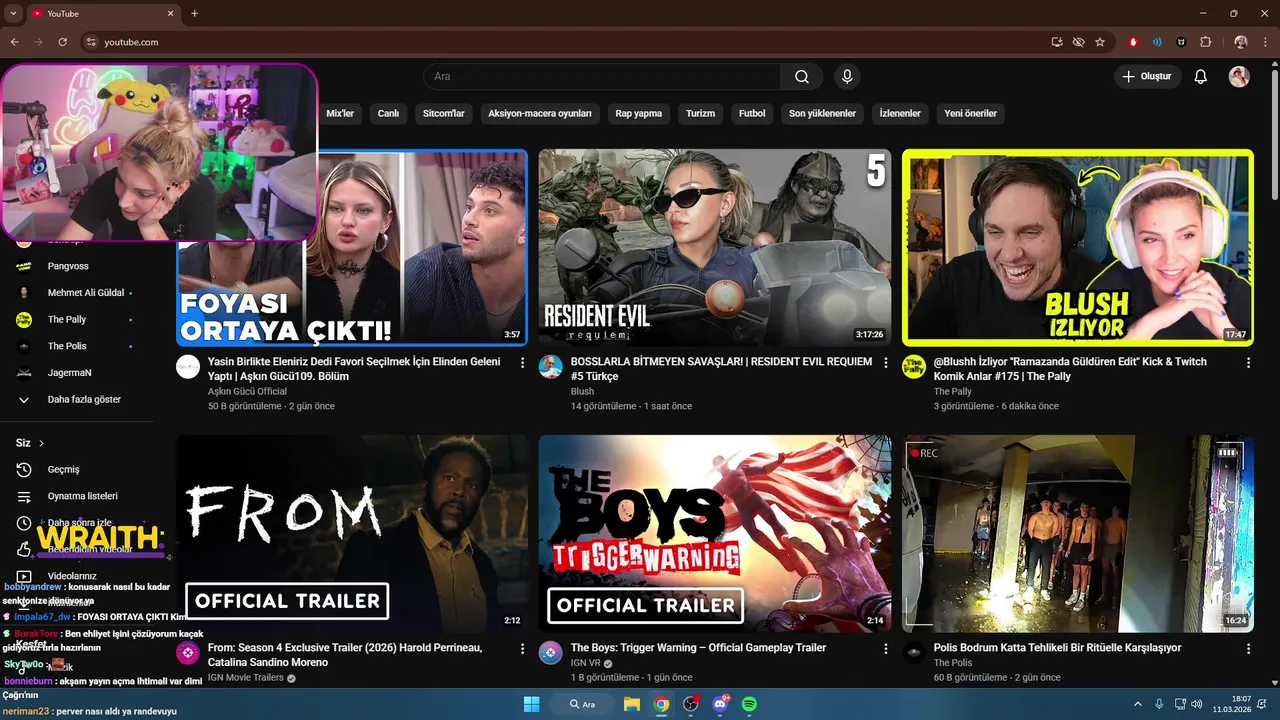Expand the Siz section chevron
The image size is (1280, 720).
pos(41,443)
